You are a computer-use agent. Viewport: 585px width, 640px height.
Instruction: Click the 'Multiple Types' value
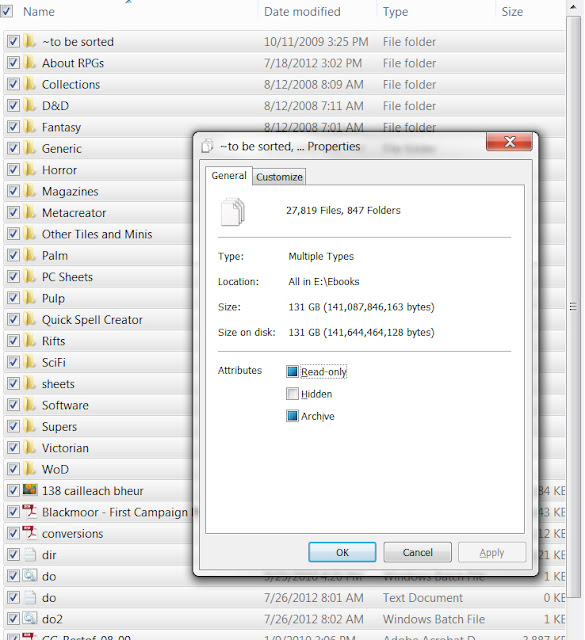coord(321,256)
